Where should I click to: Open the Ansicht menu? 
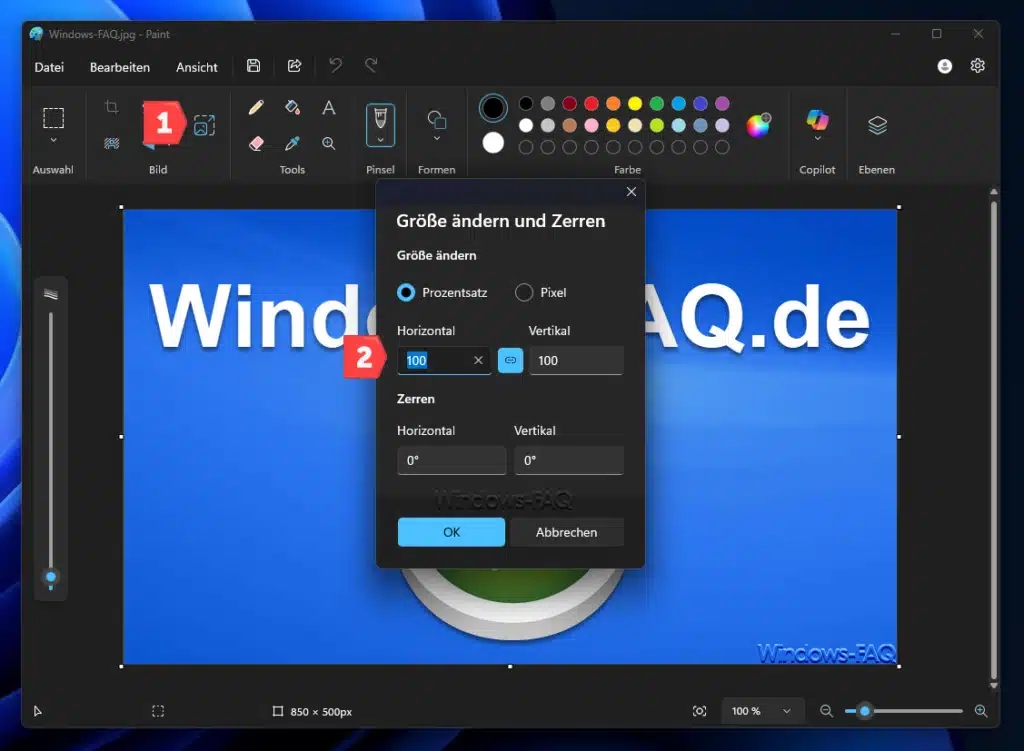197,67
